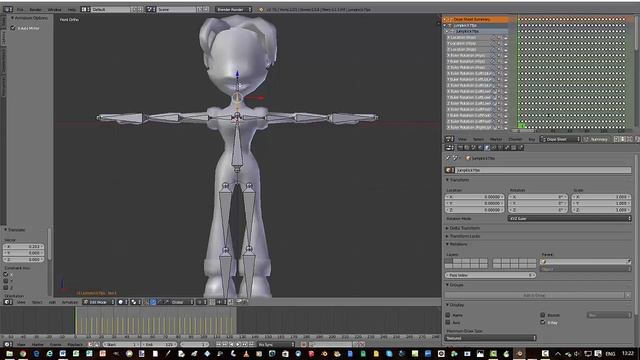The image size is (640, 360).
Task: Open the Properties editor type selector
Action: point(449,148)
